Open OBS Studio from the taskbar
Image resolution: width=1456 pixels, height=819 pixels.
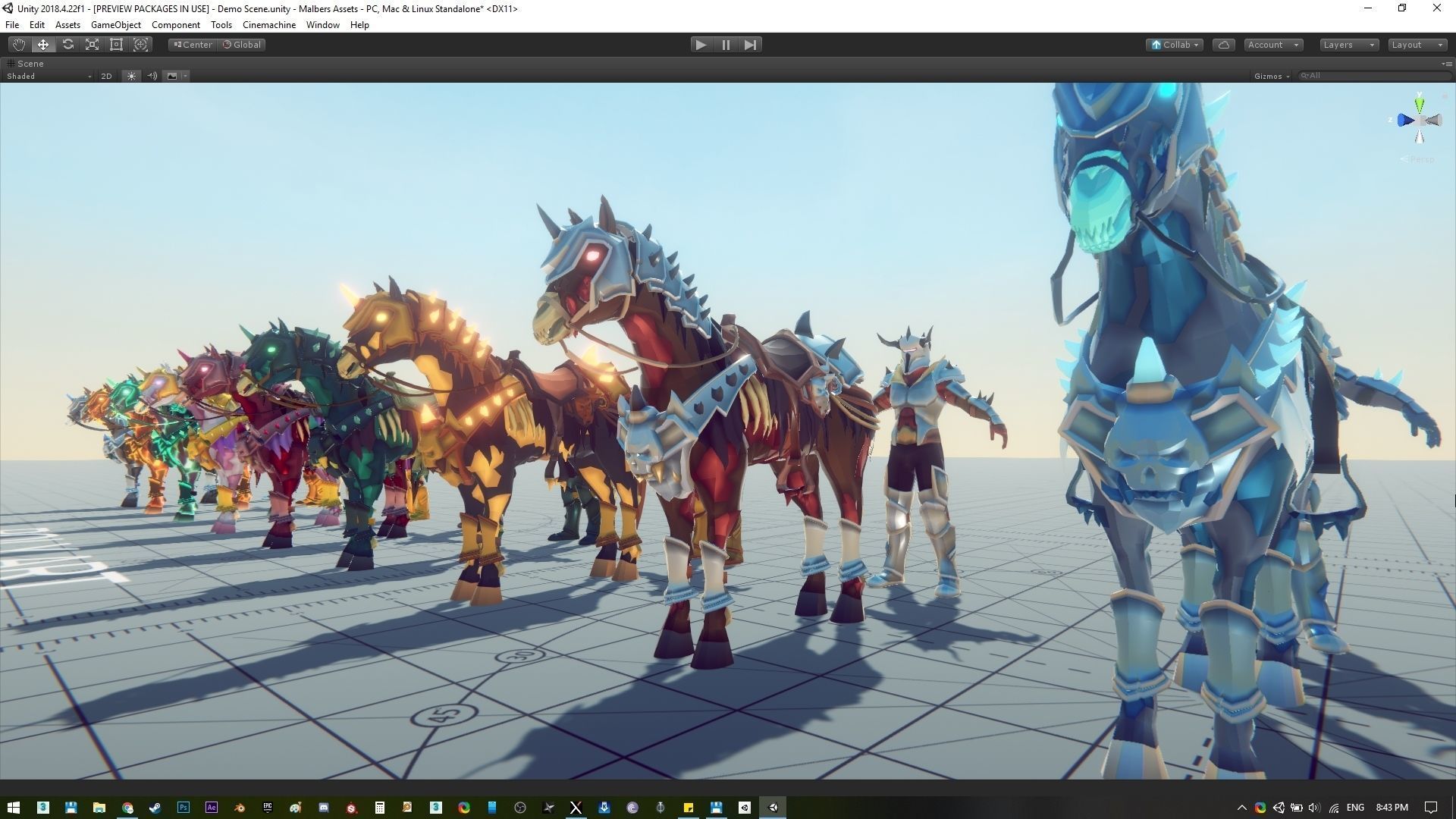[520, 808]
